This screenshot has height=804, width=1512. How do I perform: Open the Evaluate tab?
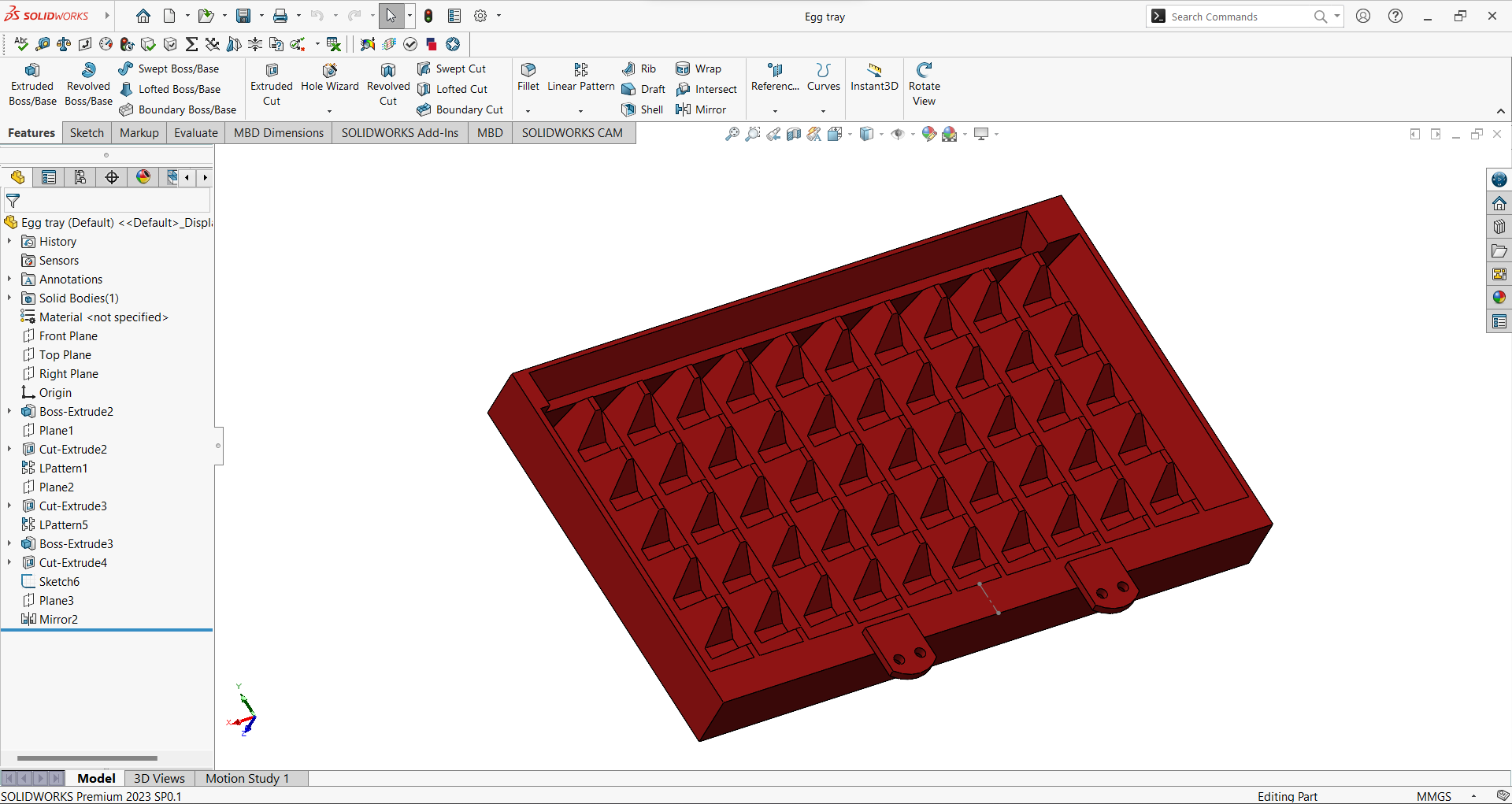click(x=195, y=132)
